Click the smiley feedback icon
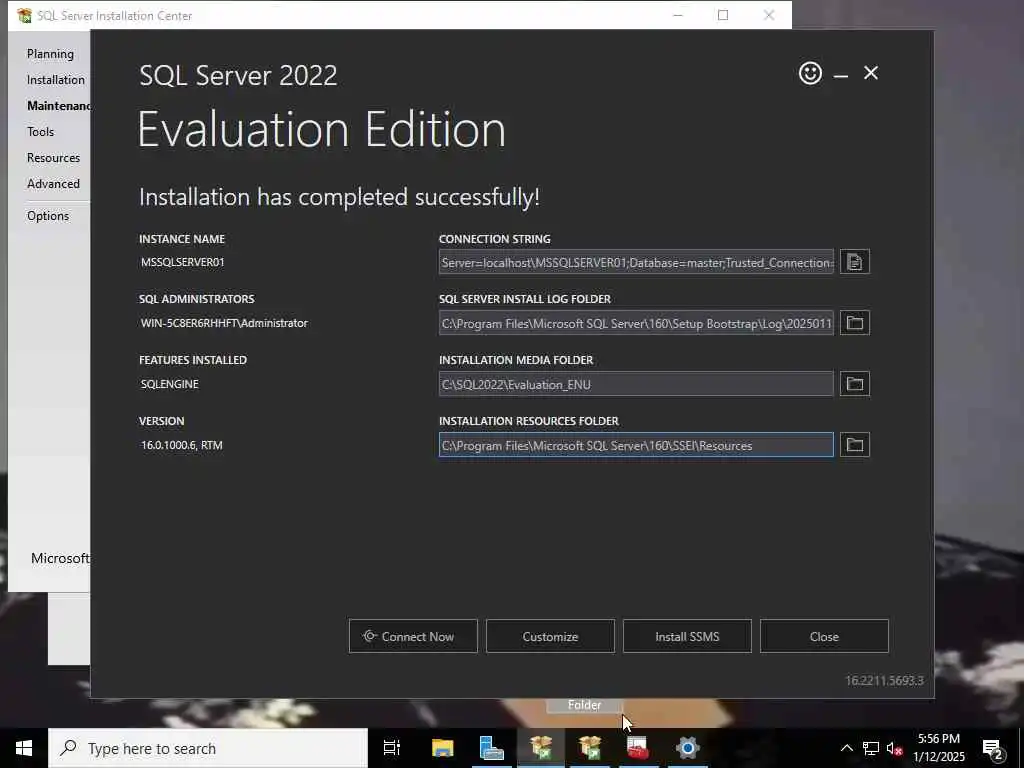Screen dimensions: 1024x768 [x=810, y=73]
